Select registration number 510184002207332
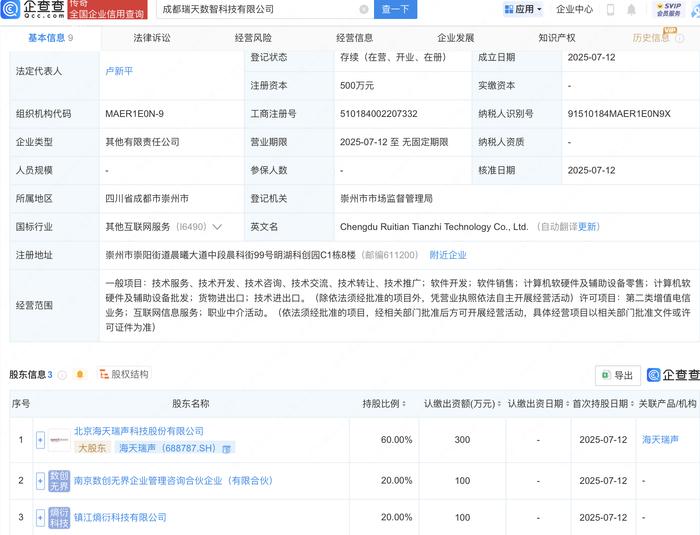This screenshot has height=535, width=700. coord(379,114)
